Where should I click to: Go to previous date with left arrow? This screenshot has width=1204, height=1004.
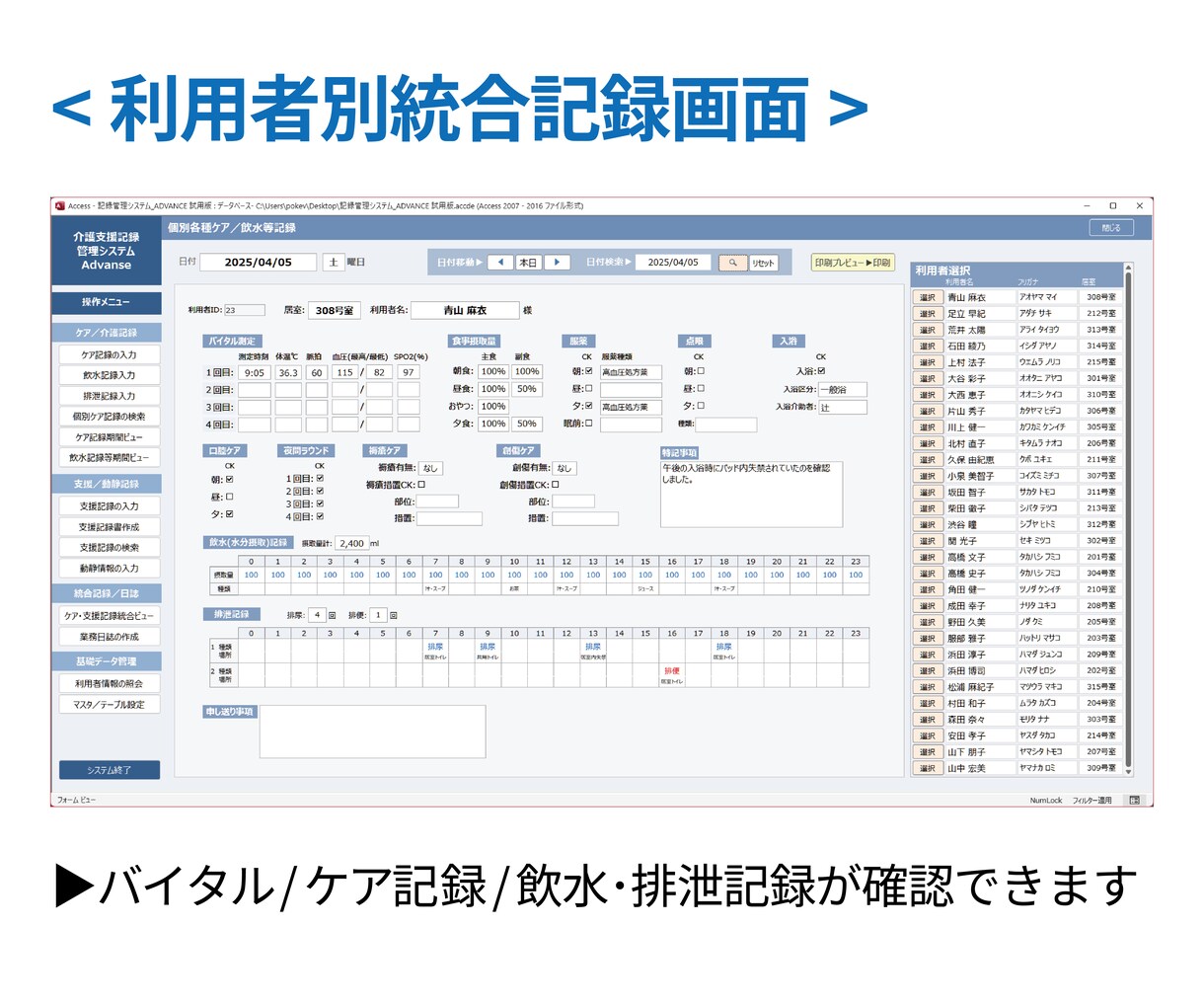pyautogui.click(x=500, y=263)
